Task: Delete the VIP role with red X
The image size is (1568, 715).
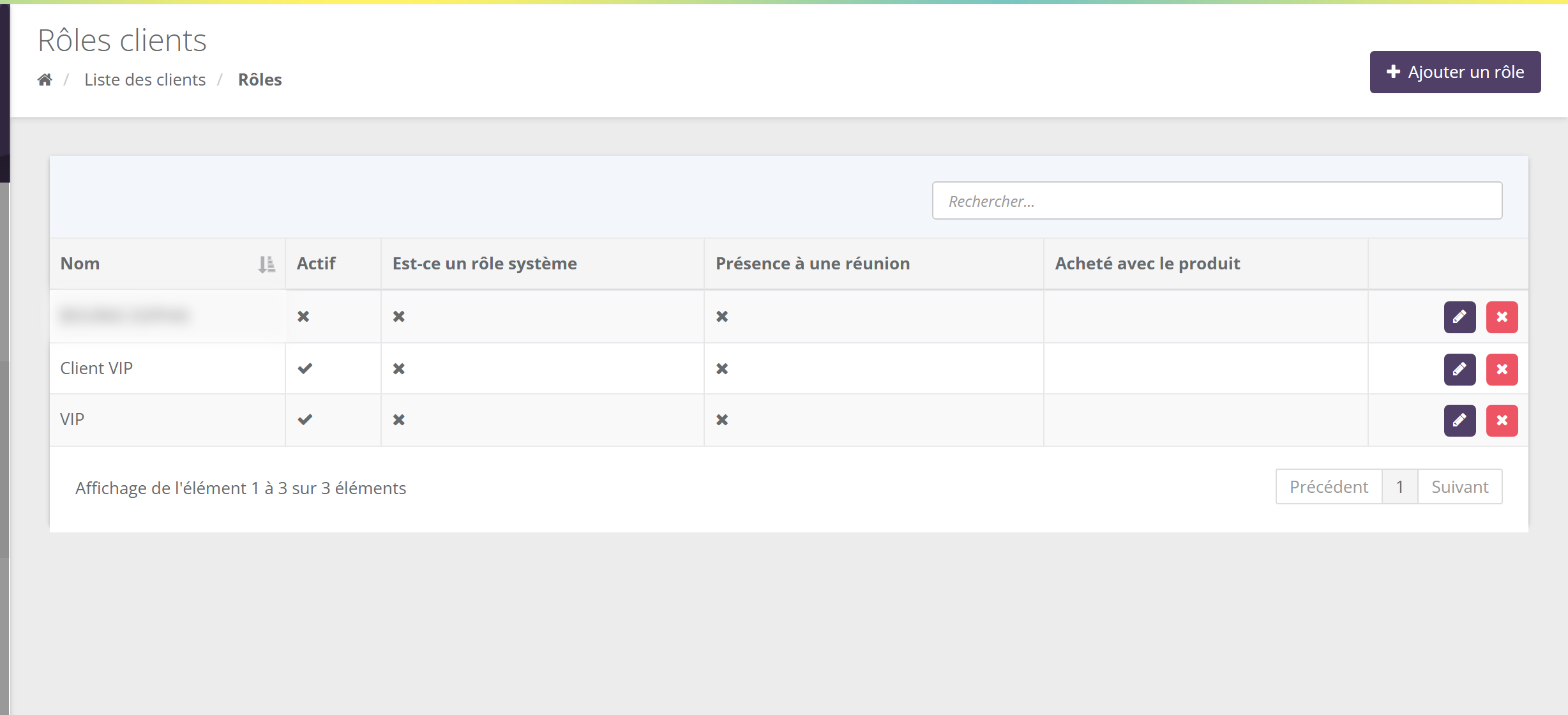Action: pos(1502,421)
